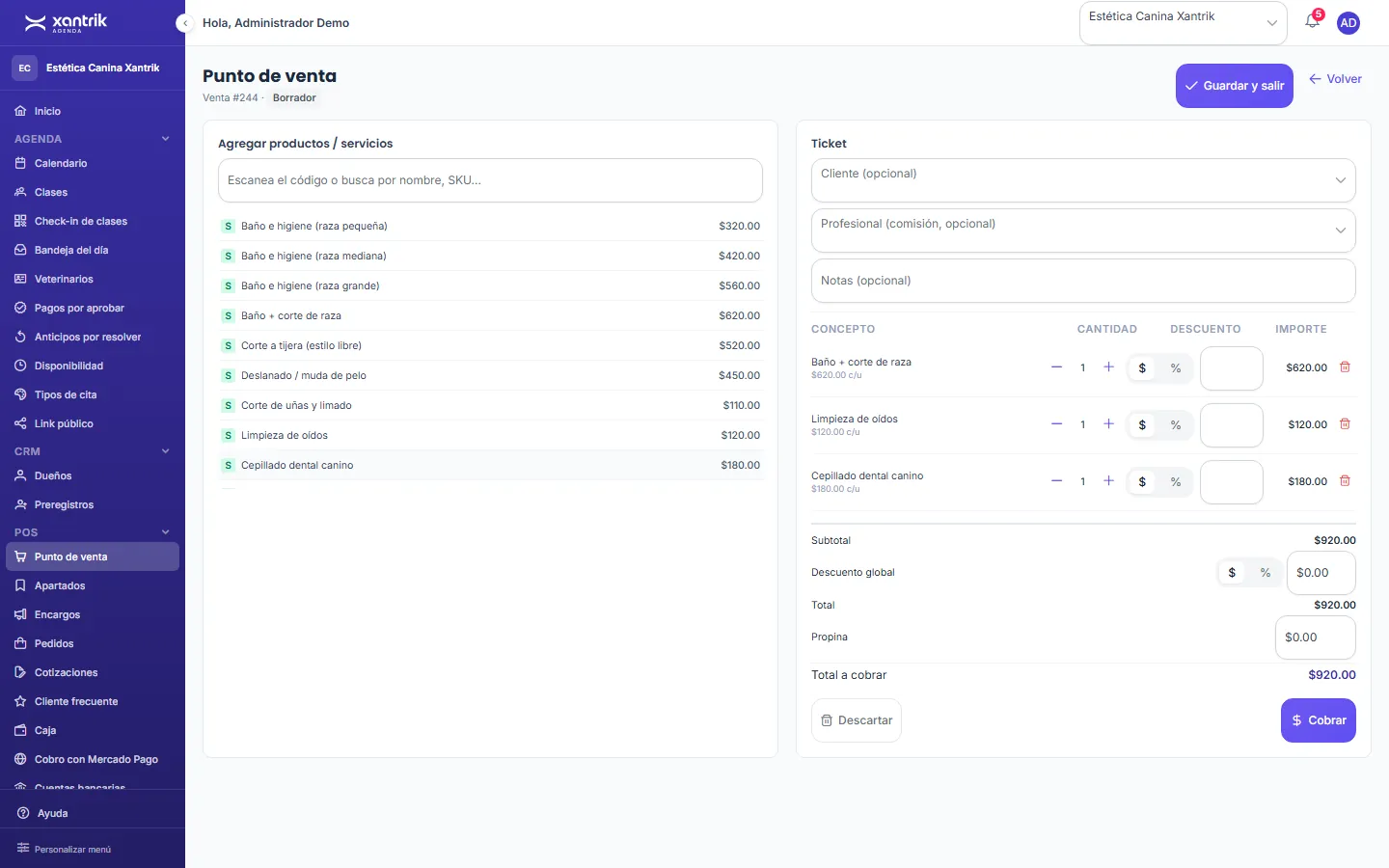The image size is (1389, 868).
Task: Open the AD user avatar menu
Action: point(1348,23)
